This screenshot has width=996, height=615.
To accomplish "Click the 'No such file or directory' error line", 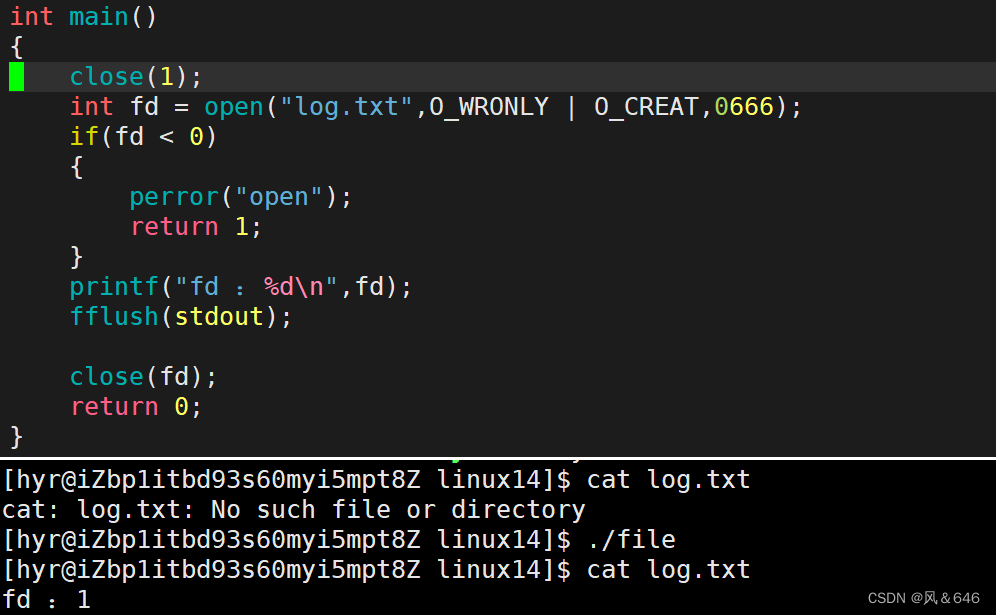I will [x=293, y=510].
